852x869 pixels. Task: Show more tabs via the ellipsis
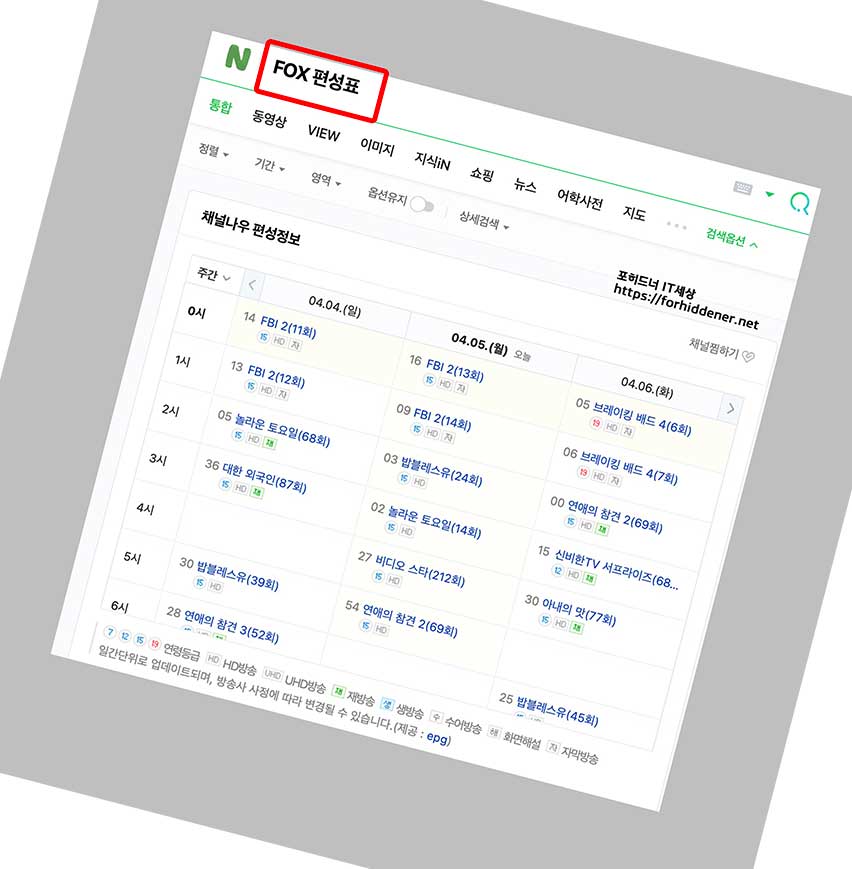coord(677,226)
